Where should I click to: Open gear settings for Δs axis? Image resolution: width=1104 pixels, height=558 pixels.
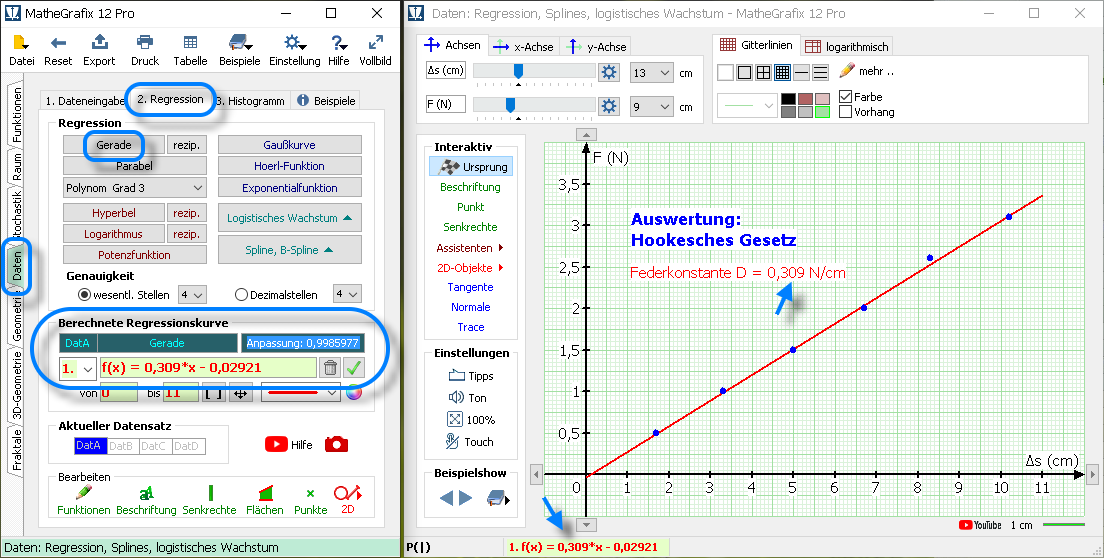coord(608,72)
